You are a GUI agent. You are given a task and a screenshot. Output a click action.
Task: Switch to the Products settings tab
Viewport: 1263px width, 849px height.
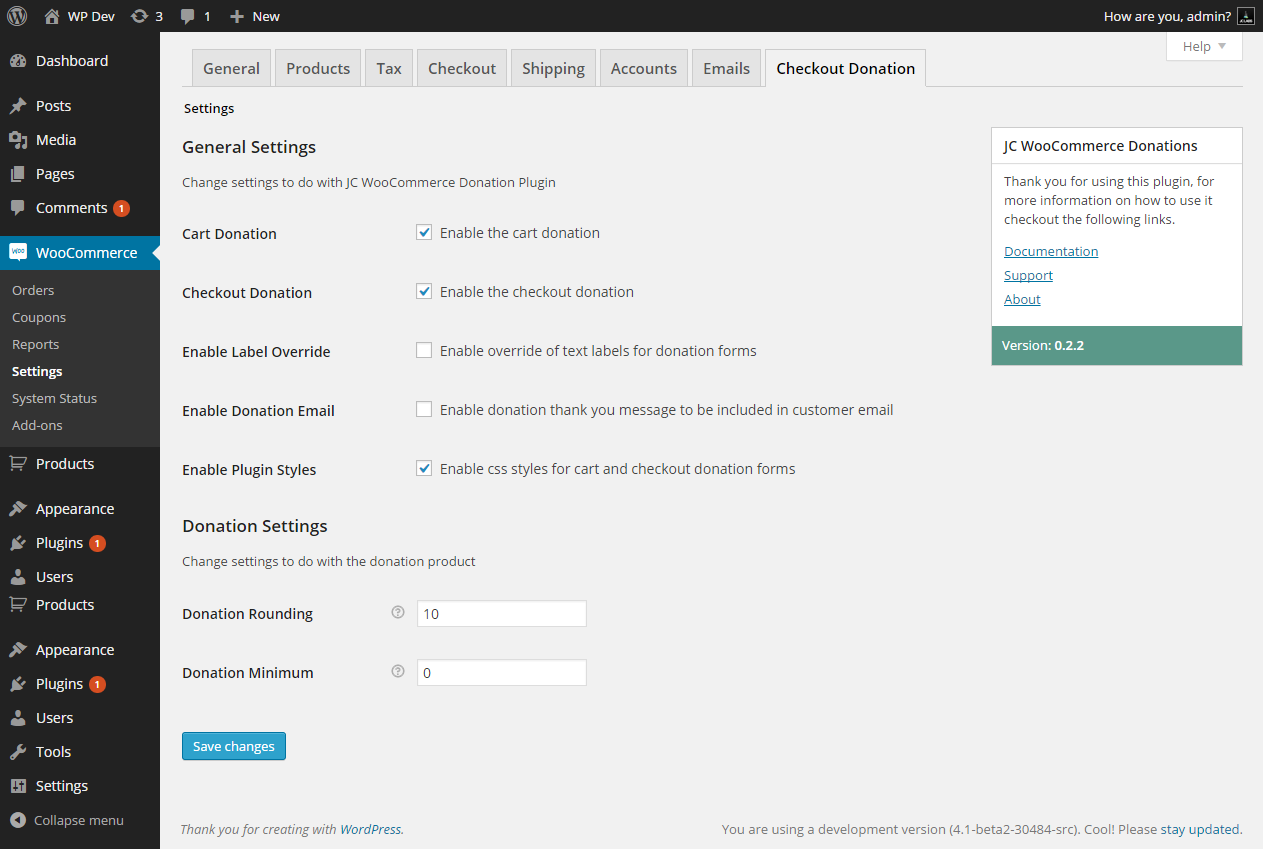coord(318,68)
